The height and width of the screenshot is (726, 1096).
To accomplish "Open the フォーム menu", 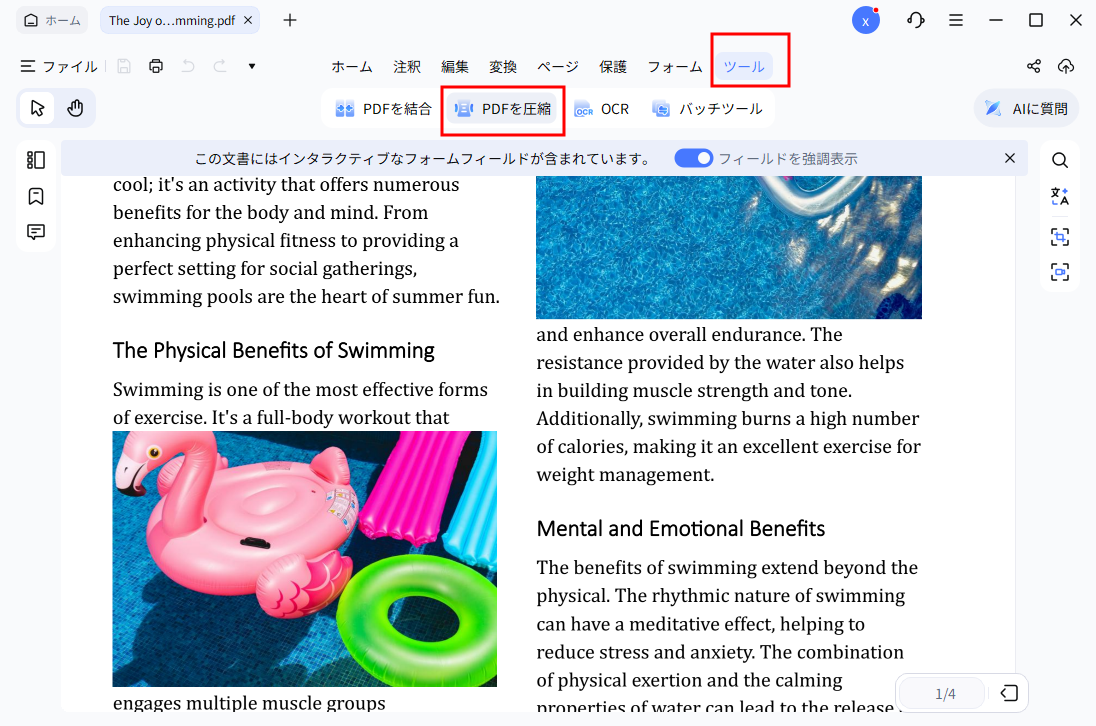I will click(x=675, y=66).
